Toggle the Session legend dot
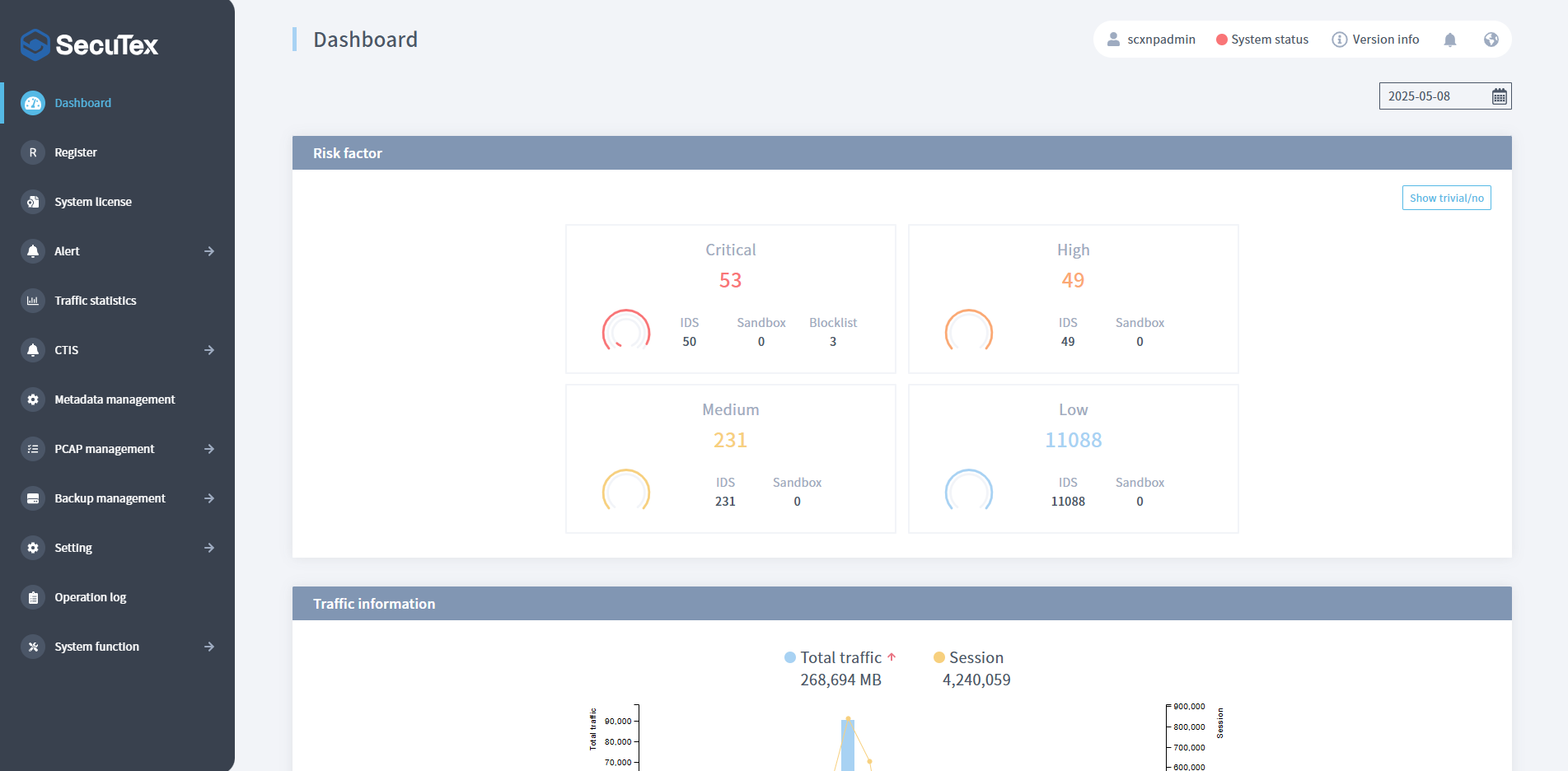This screenshot has width=1568, height=771. coord(938,657)
